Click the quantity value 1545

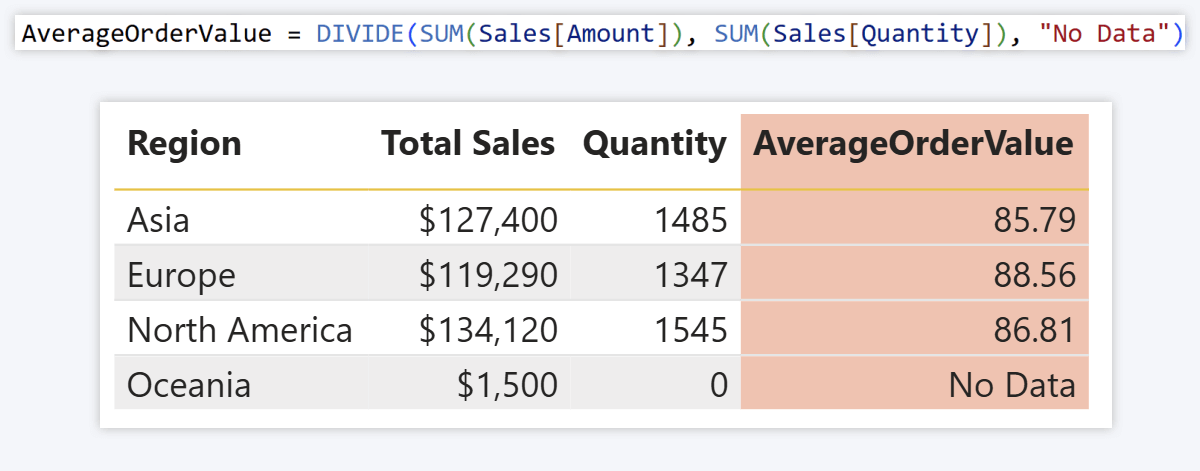tap(690, 329)
